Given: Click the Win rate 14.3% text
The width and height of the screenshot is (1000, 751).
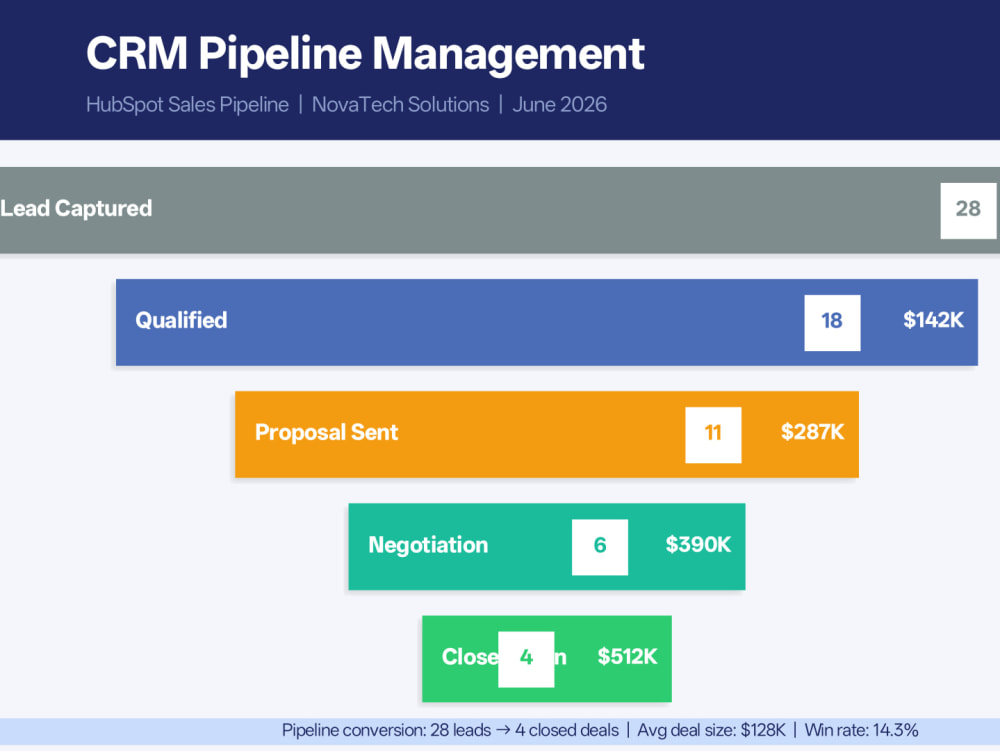Looking at the screenshot, I should click(861, 731).
